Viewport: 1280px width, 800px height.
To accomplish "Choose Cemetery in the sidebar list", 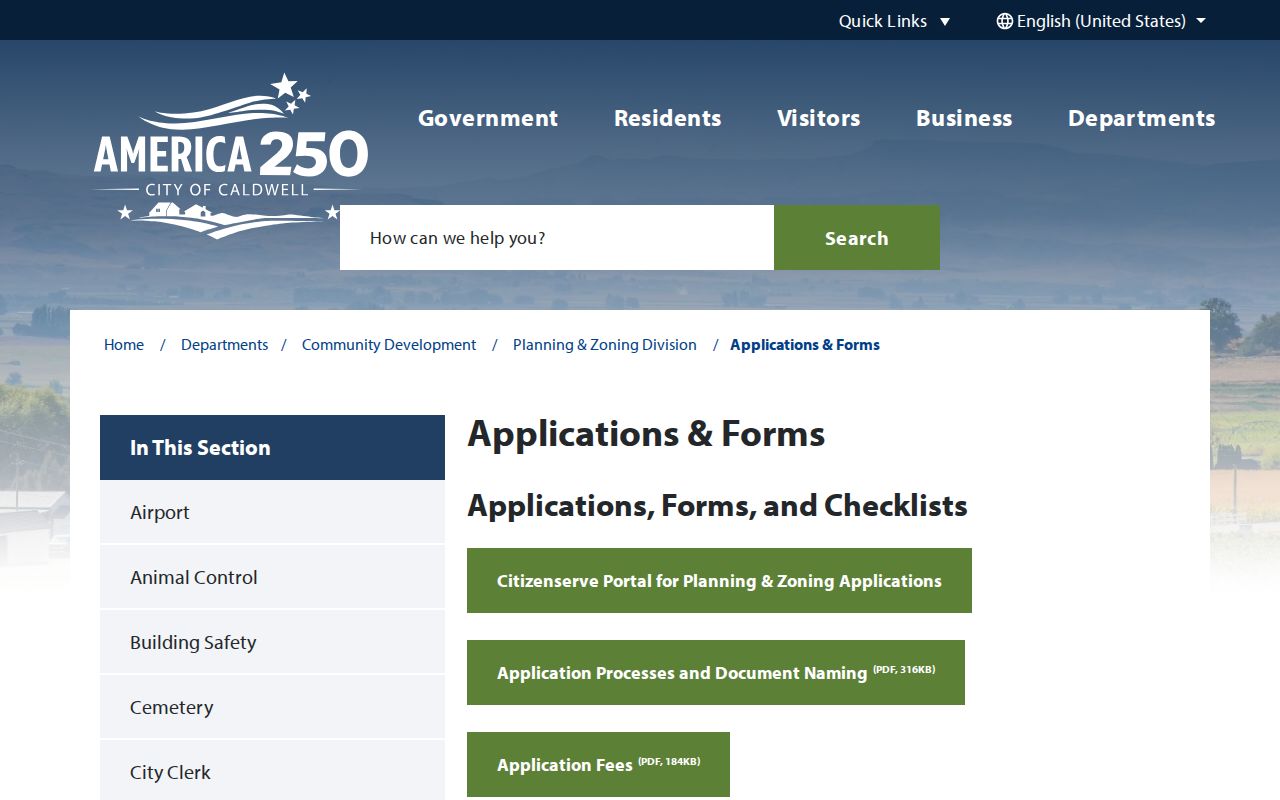I will pos(272,707).
